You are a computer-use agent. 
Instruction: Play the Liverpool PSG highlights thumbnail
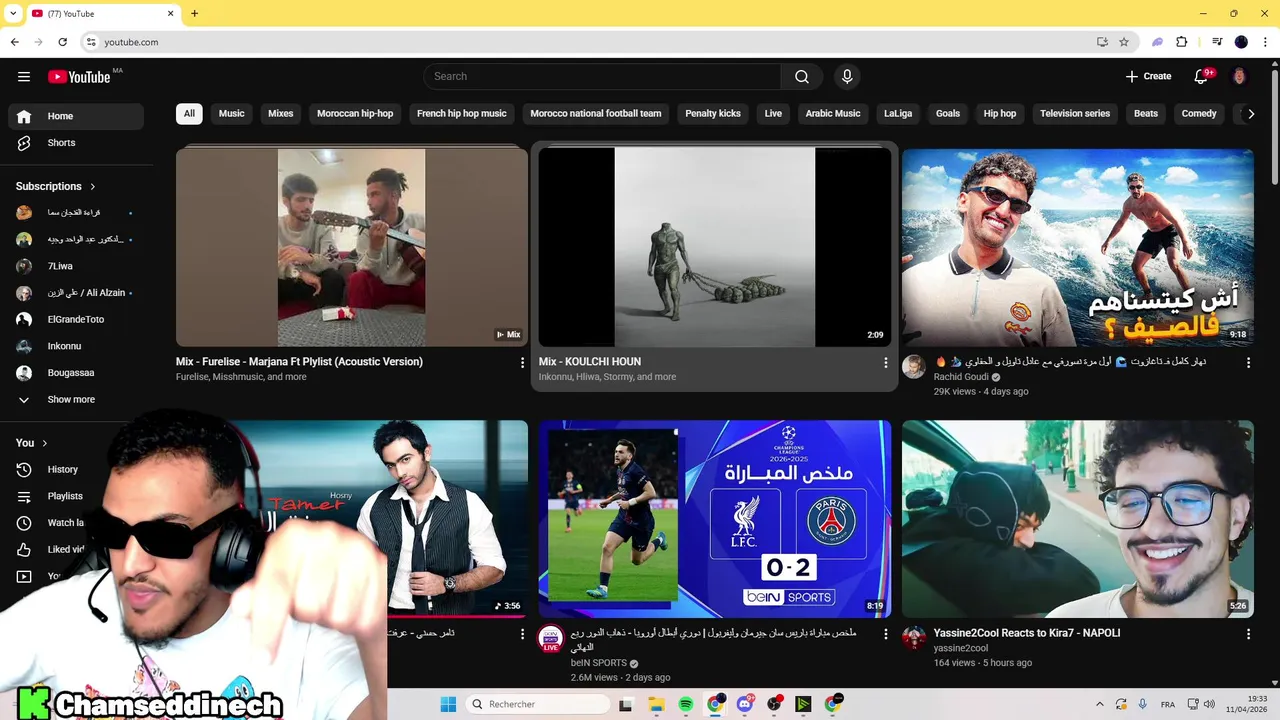[x=715, y=519]
